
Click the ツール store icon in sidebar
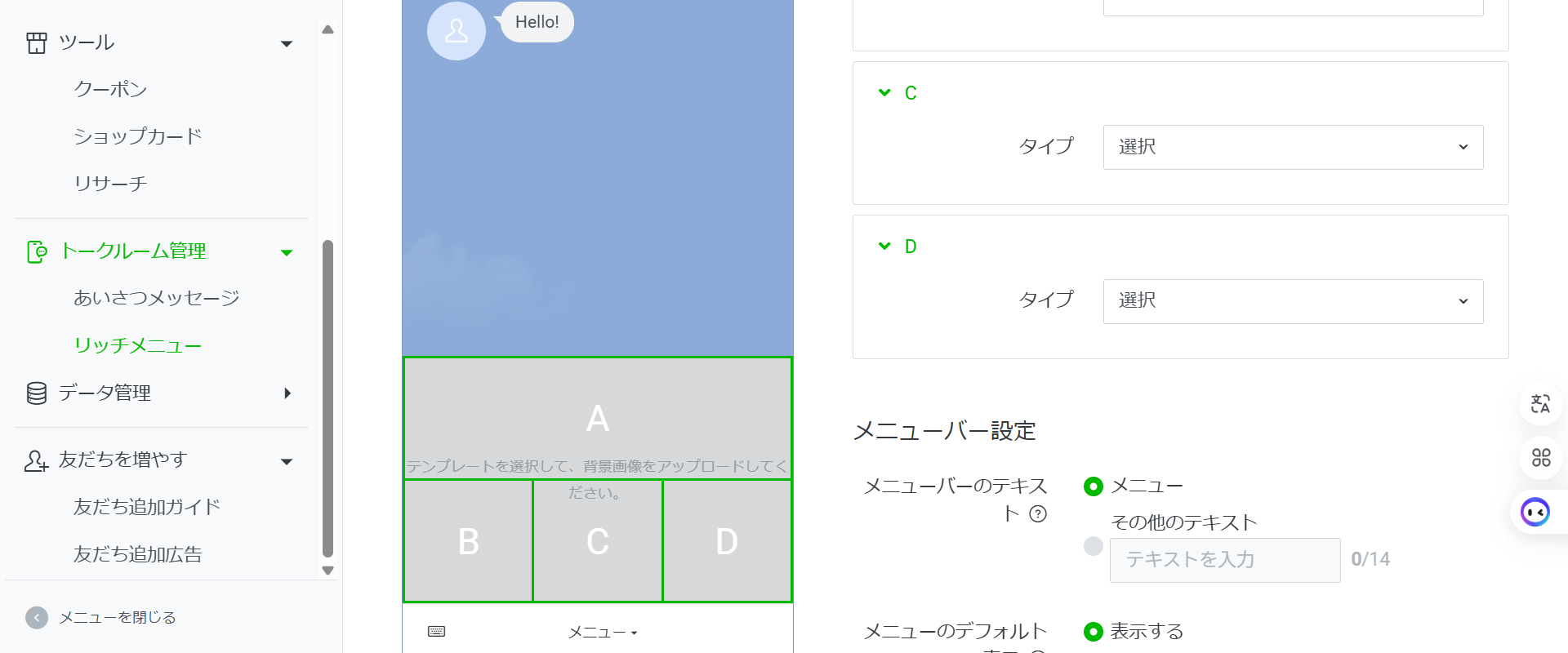click(37, 42)
